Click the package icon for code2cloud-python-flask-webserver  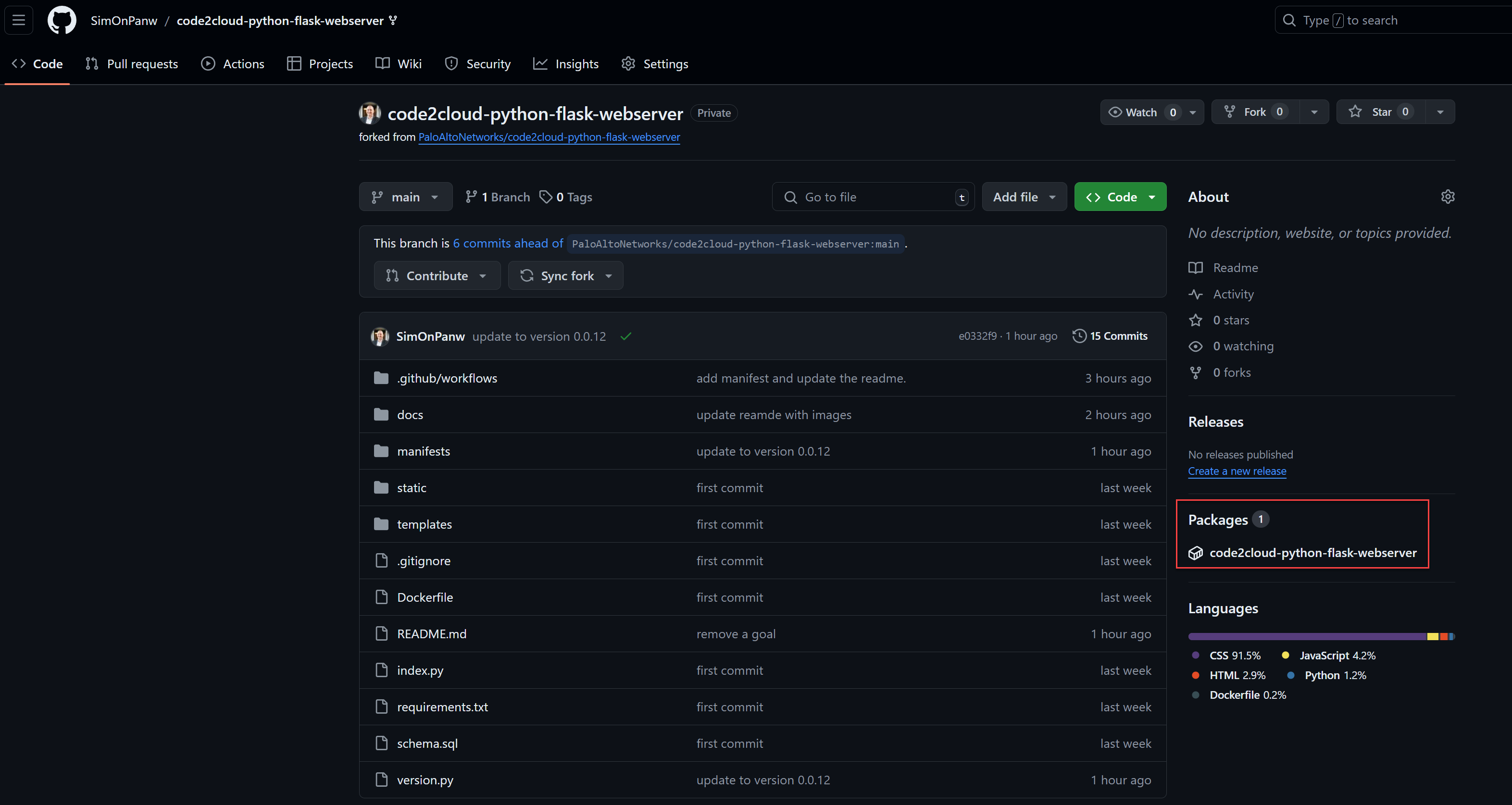coord(1196,553)
